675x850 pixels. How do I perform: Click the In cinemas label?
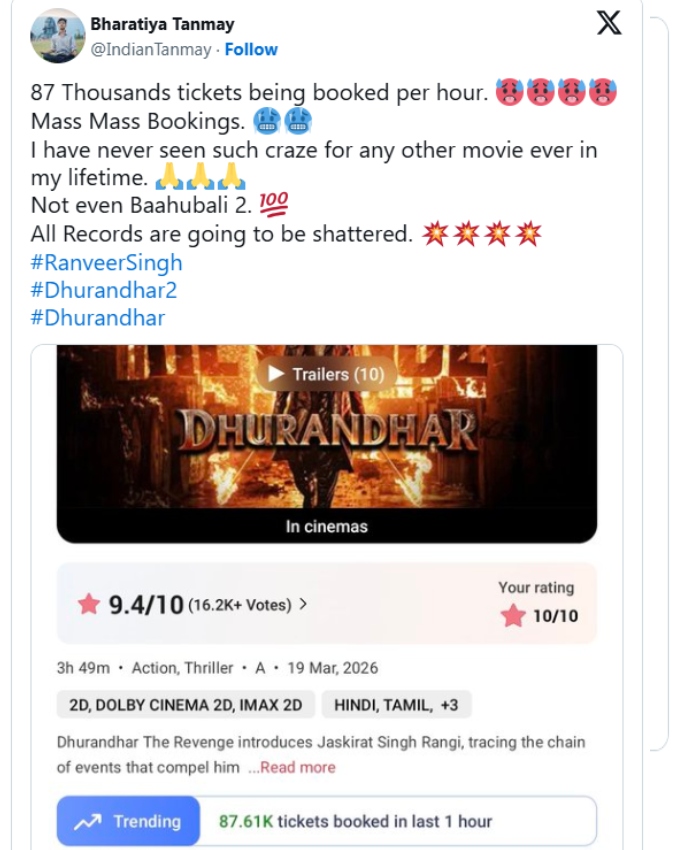[326, 527]
